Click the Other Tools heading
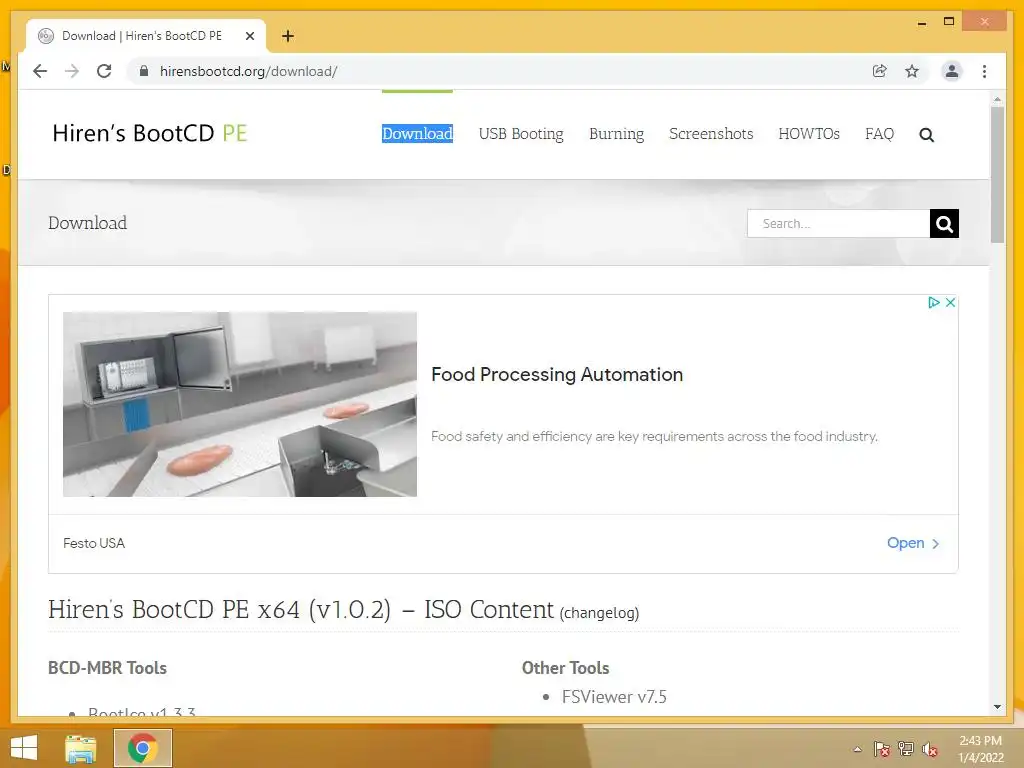 pos(566,667)
